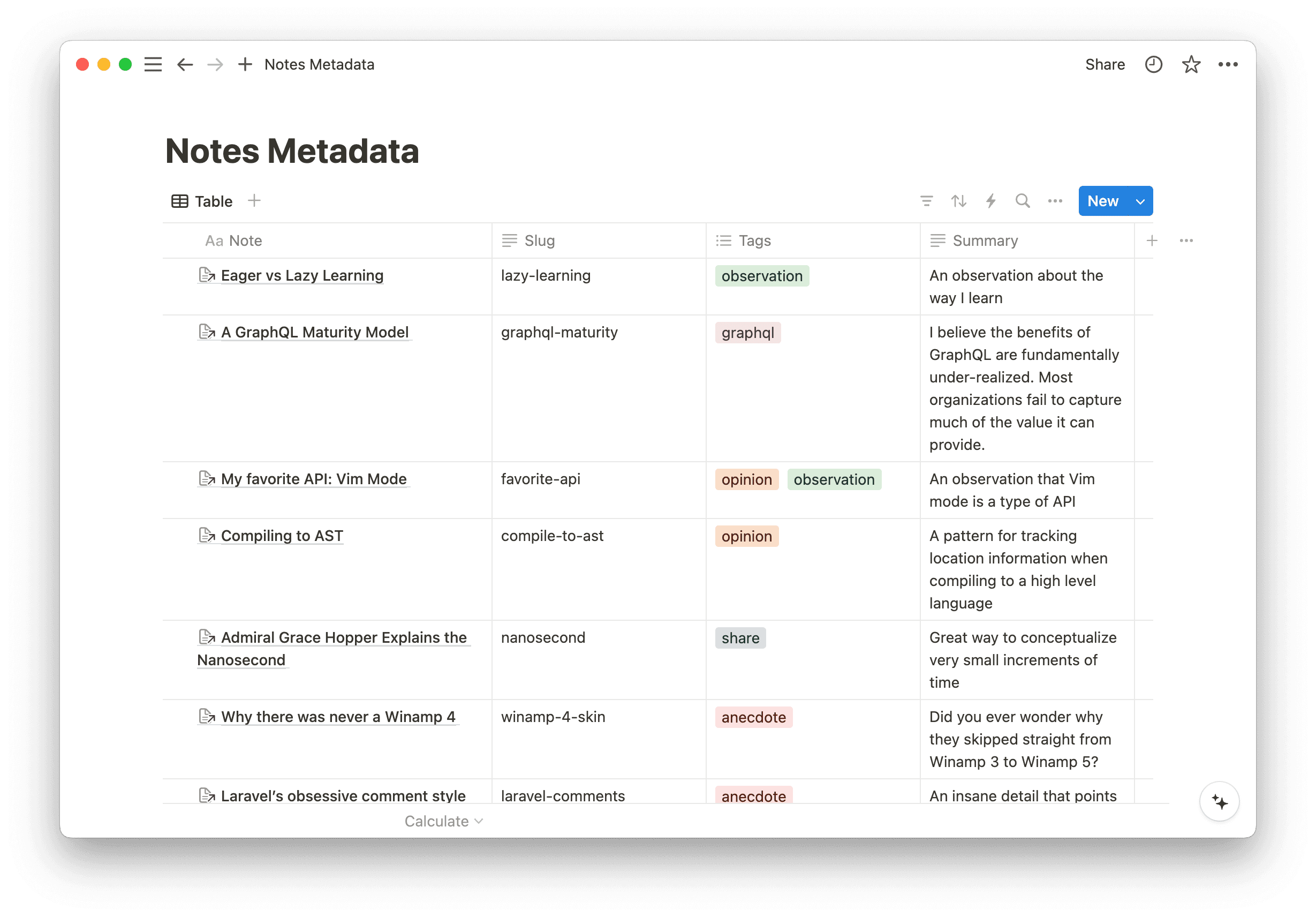Click the back navigation arrow
The height and width of the screenshot is (917, 1316).
click(x=185, y=64)
